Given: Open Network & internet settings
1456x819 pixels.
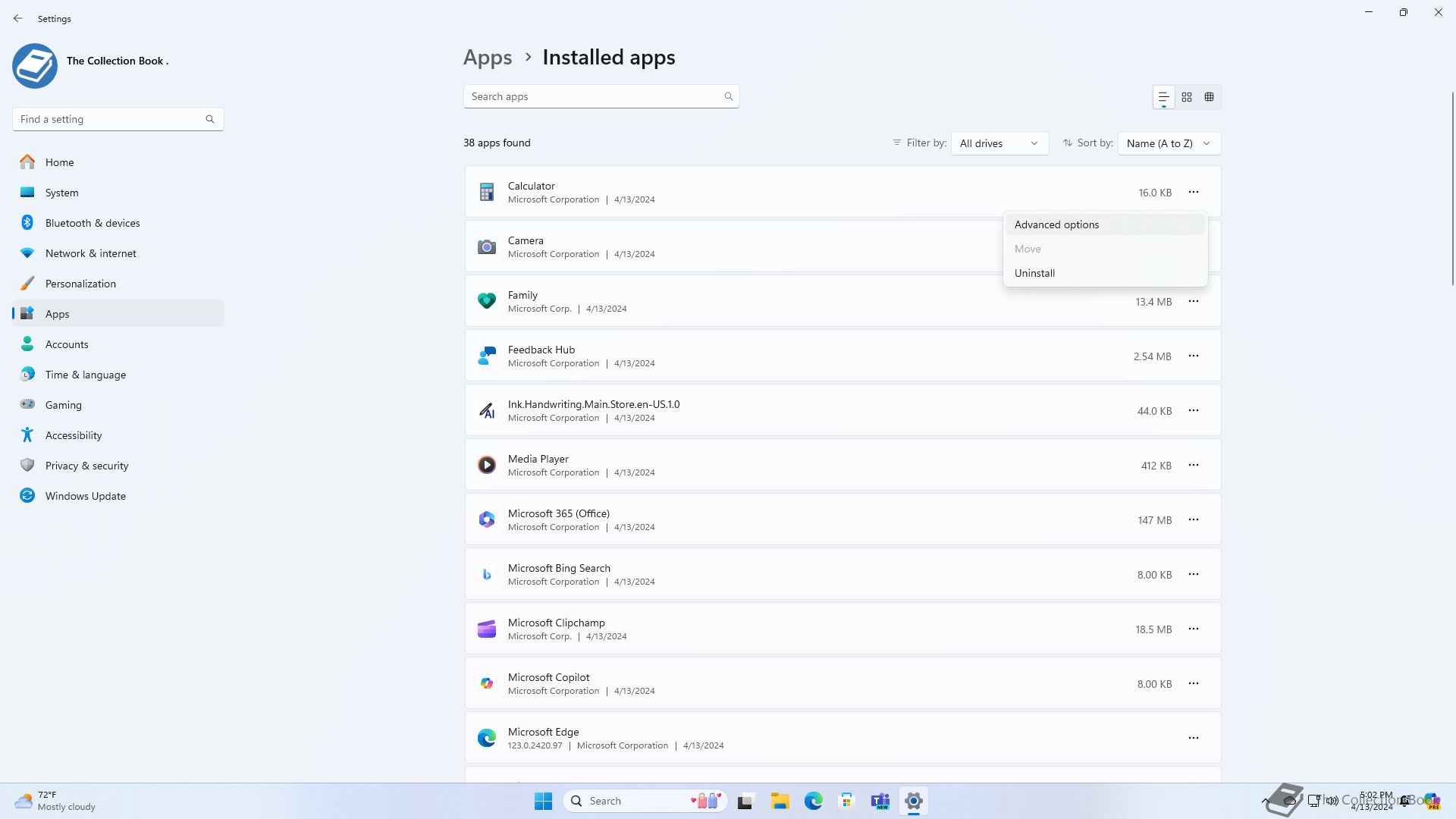Looking at the screenshot, I should coord(118,253).
